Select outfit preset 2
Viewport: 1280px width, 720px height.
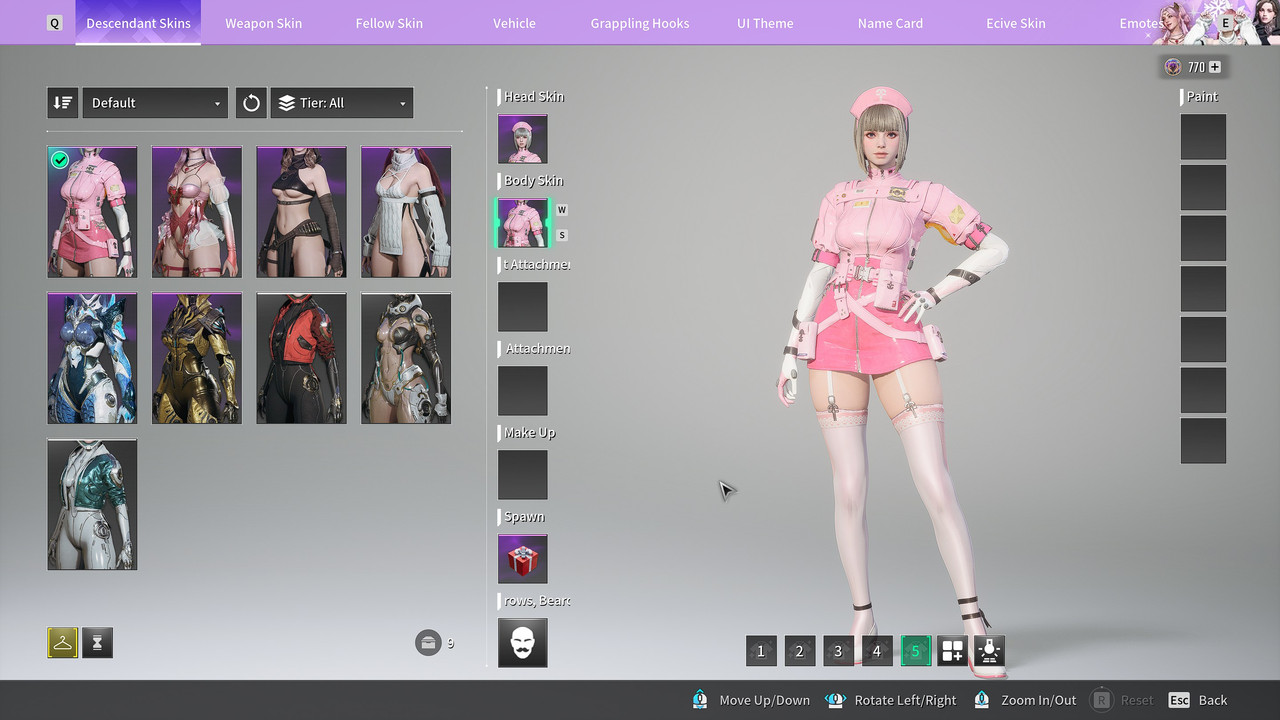[x=799, y=651]
